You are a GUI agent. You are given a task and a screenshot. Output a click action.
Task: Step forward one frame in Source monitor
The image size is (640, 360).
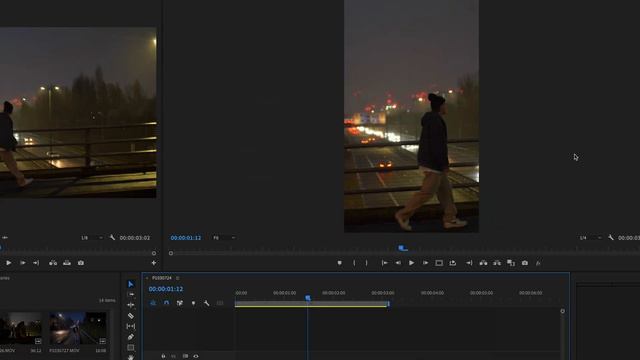pos(23,263)
